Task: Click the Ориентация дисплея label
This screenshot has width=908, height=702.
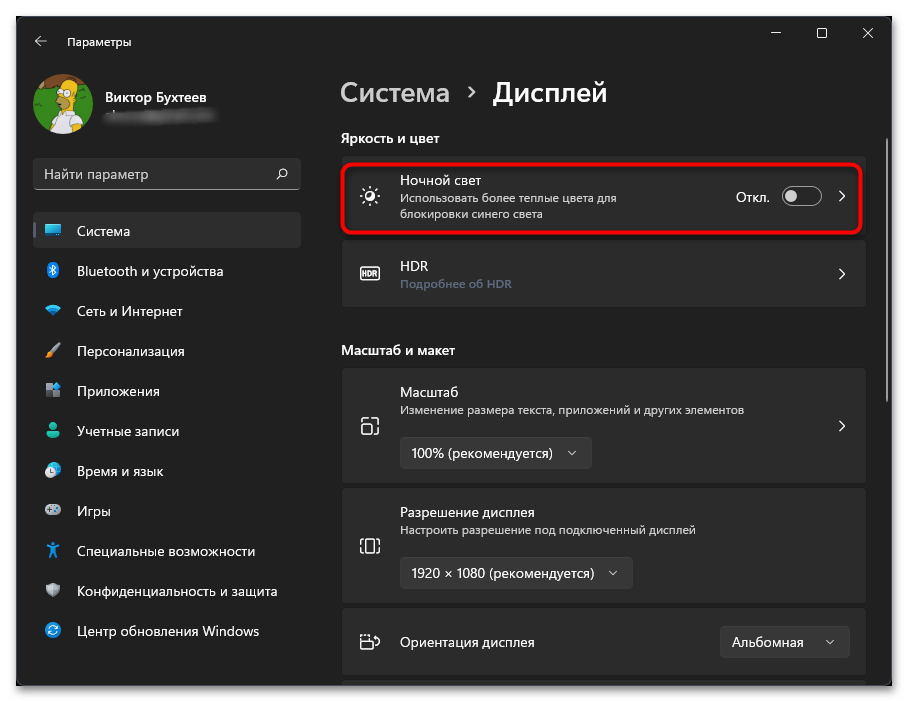Action: pyautogui.click(x=467, y=642)
